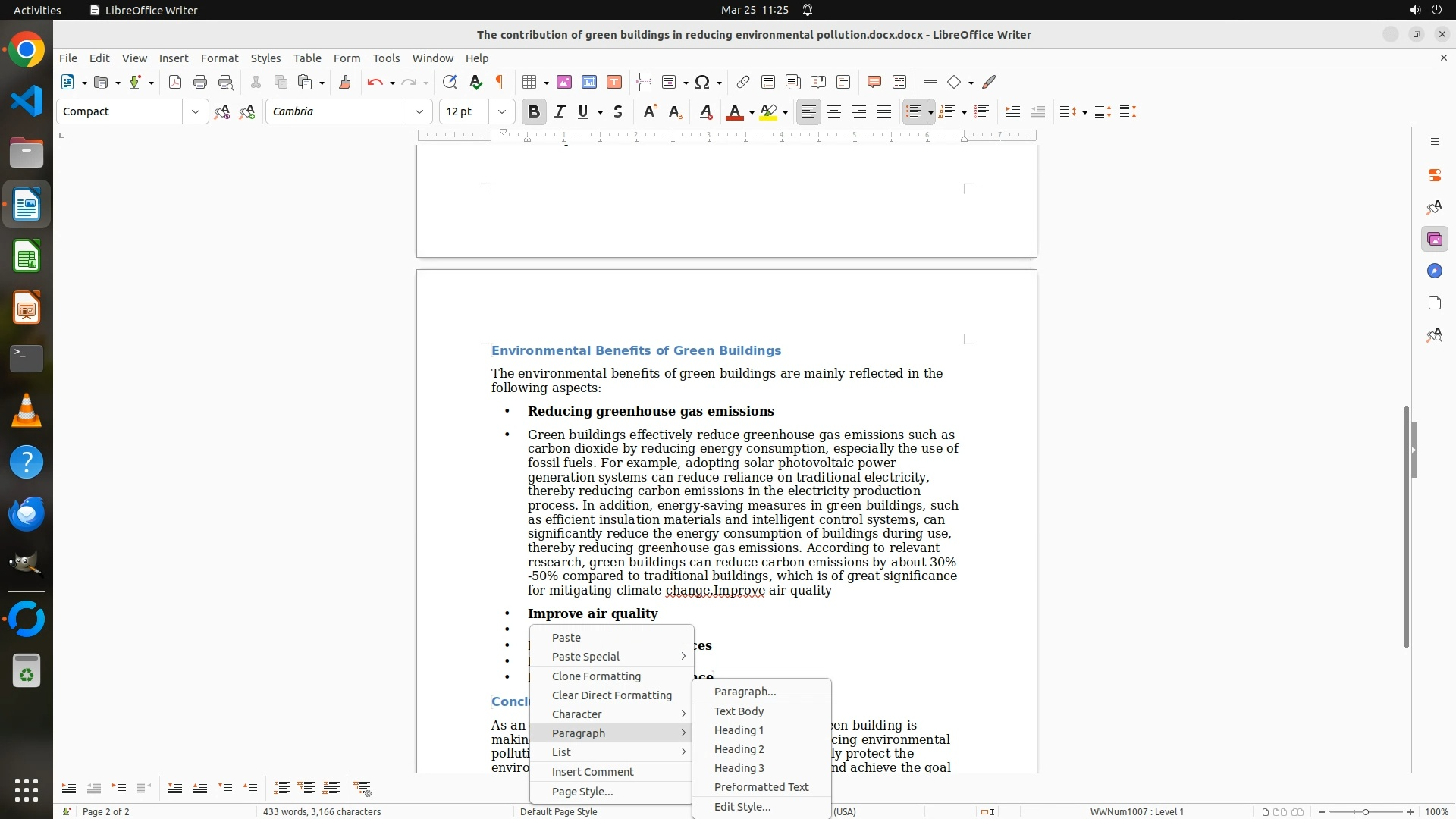Choose Clear Direct Formatting context entry
This screenshot has height=819, width=1456.
click(611, 695)
